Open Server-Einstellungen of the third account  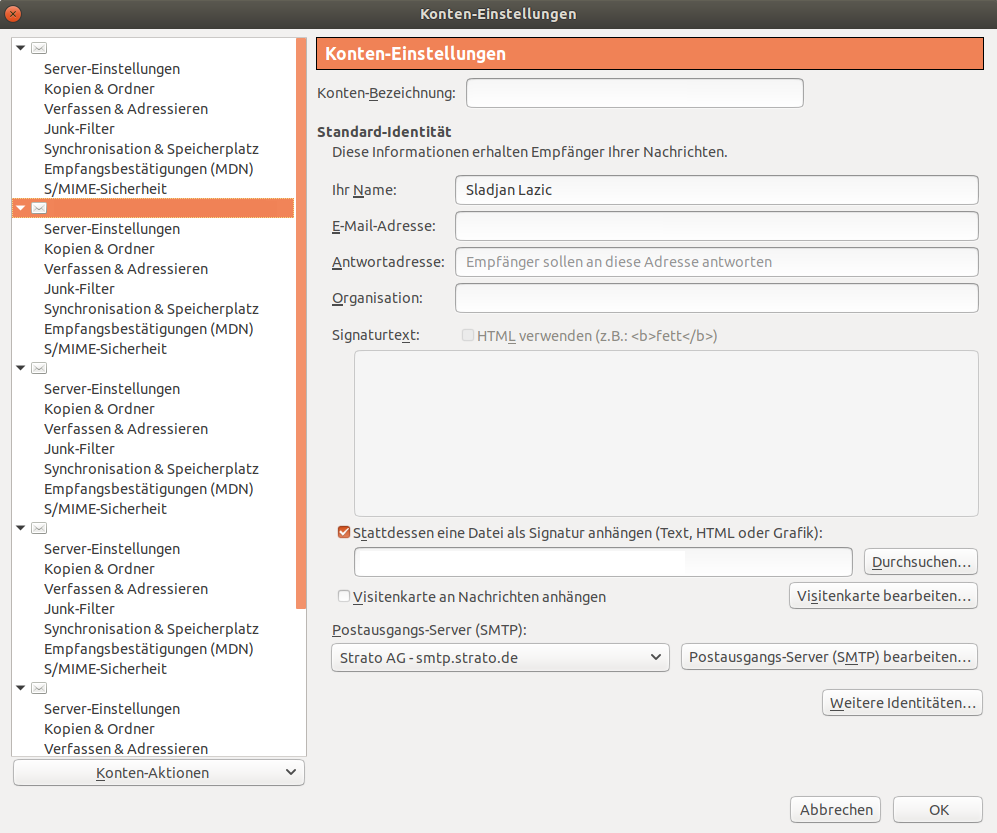[112, 389]
